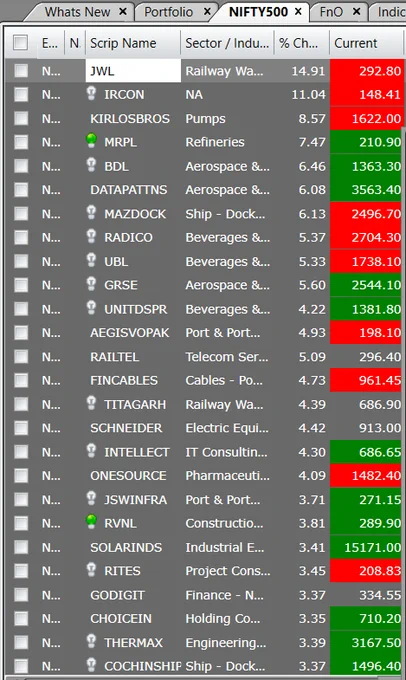Check the box for SOLARINDS row
The height and width of the screenshot is (680, 406).
click(x=21, y=547)
